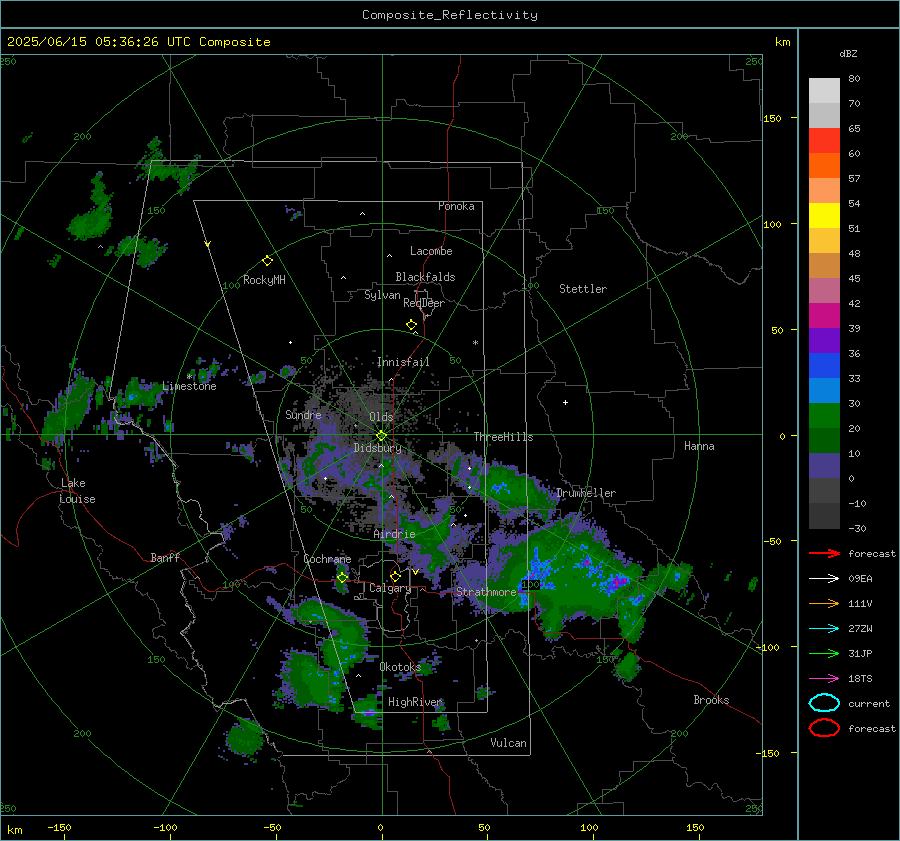Click the 150 value on right km axis
Viewport: 900px width, 841px height.
(x=772, y=118)
